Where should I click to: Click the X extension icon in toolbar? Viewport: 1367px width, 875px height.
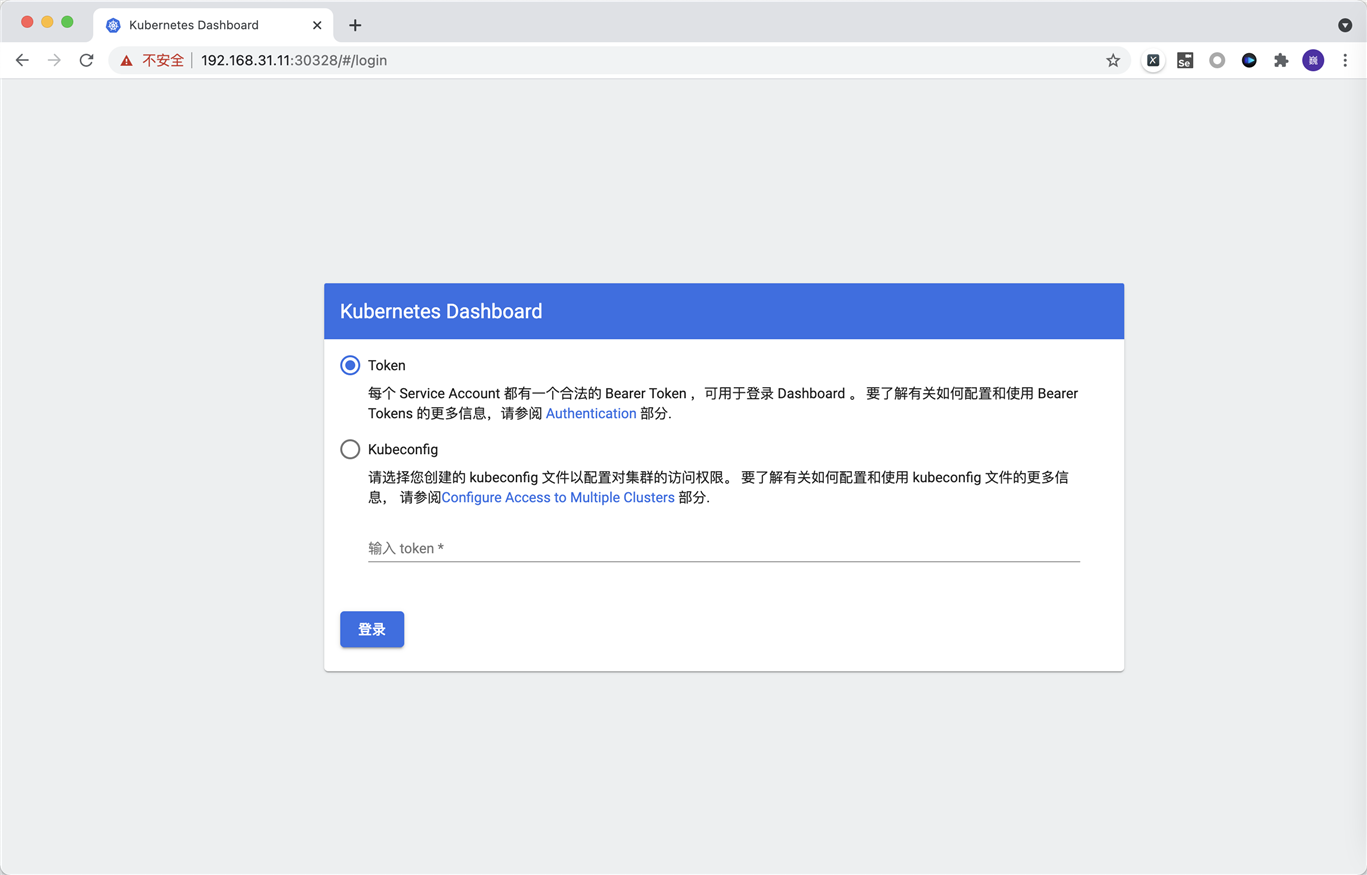click(x=1153, y=60)
